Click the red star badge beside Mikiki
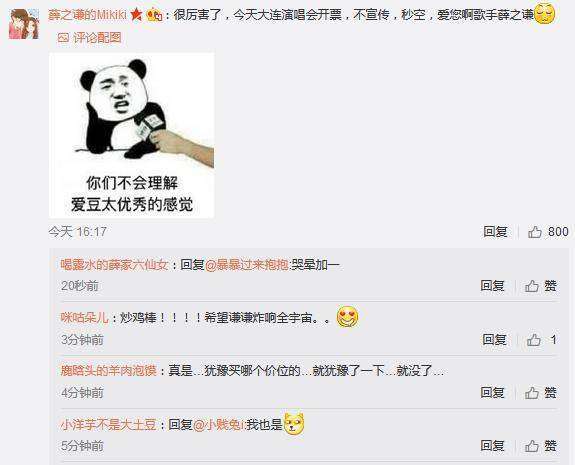575x465 pixels. pos(136,15)
